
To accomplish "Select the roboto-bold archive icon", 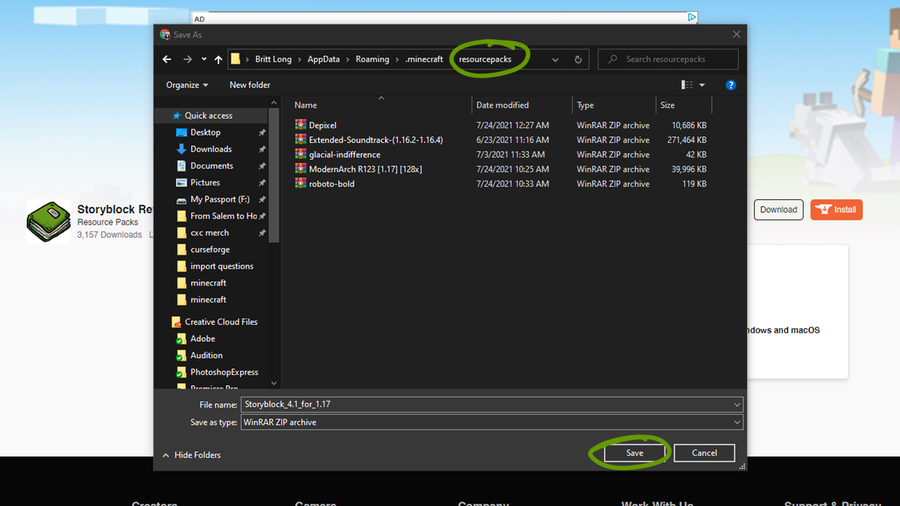I will [x=300, y=184].
